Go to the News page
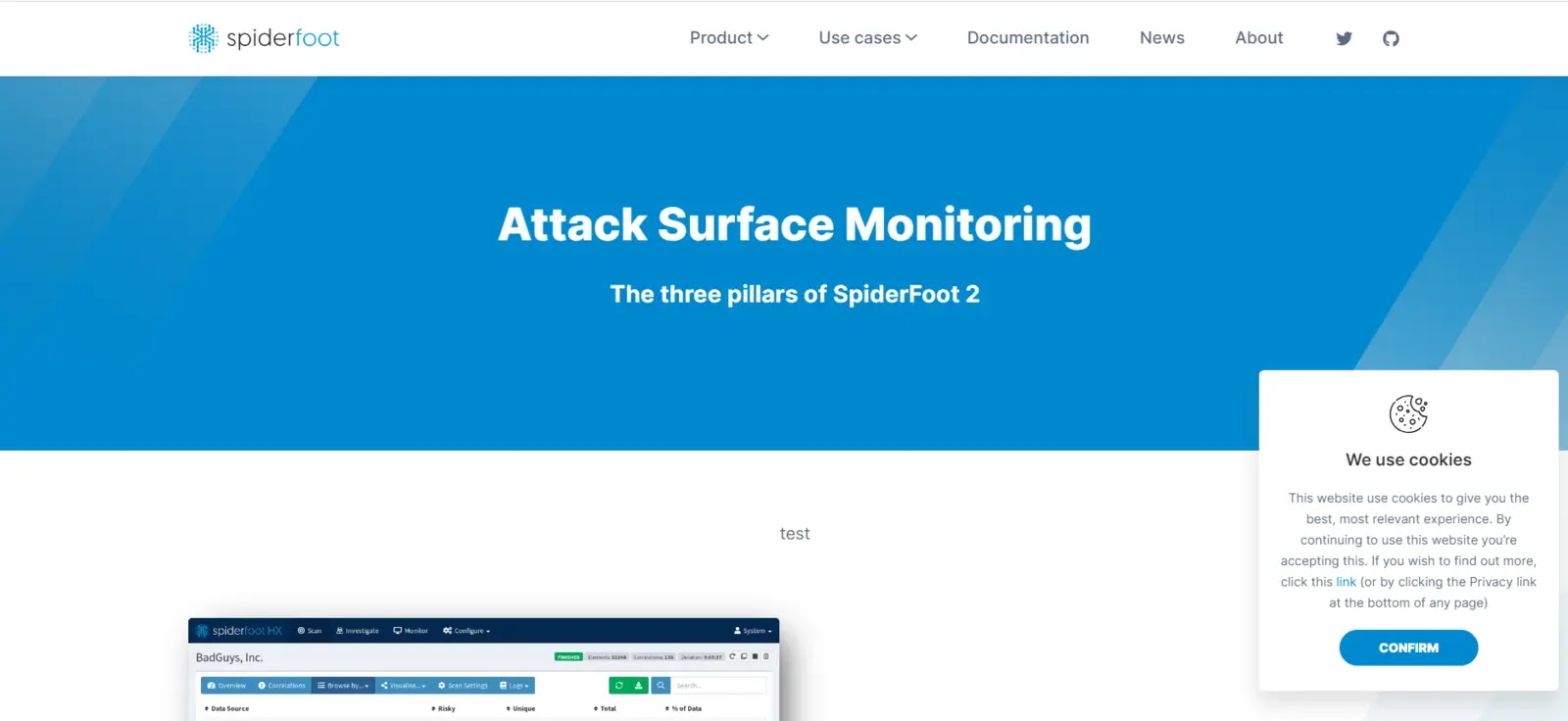 coord(1162,38)
